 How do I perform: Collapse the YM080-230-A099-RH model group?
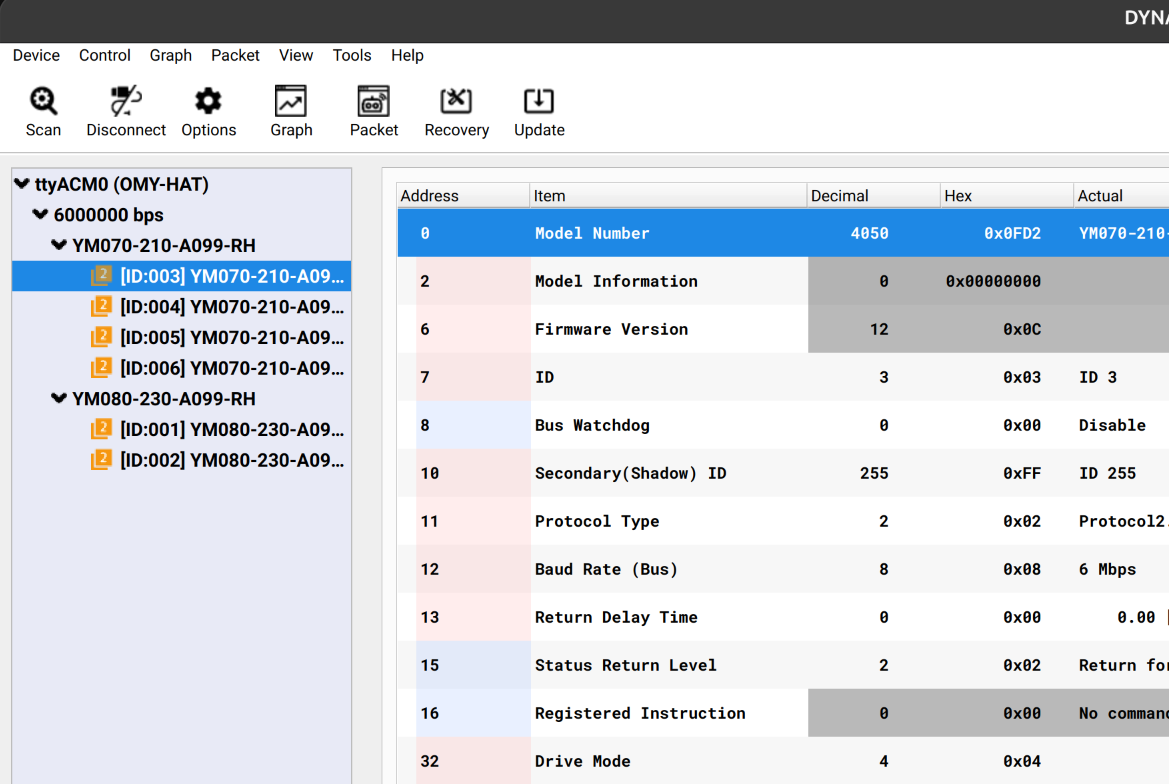[59, 399]
